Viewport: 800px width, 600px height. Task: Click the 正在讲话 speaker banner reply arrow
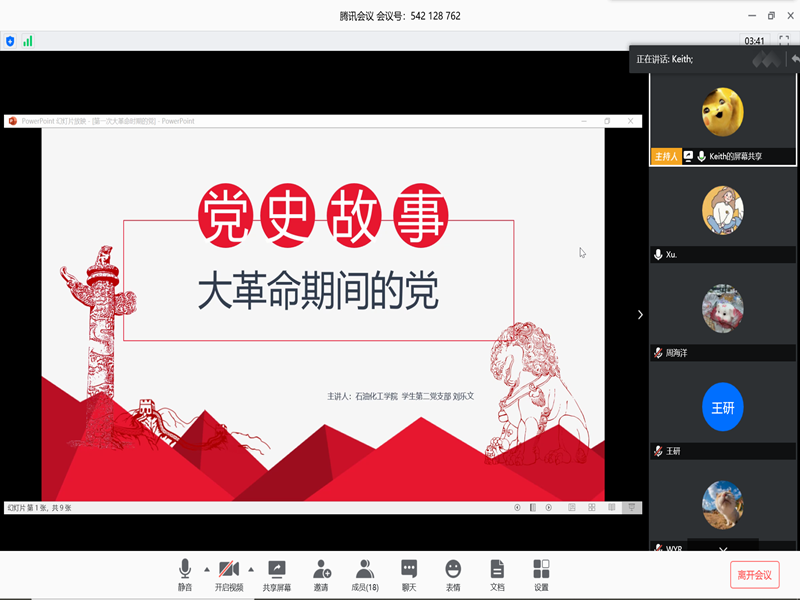[794, 60]
